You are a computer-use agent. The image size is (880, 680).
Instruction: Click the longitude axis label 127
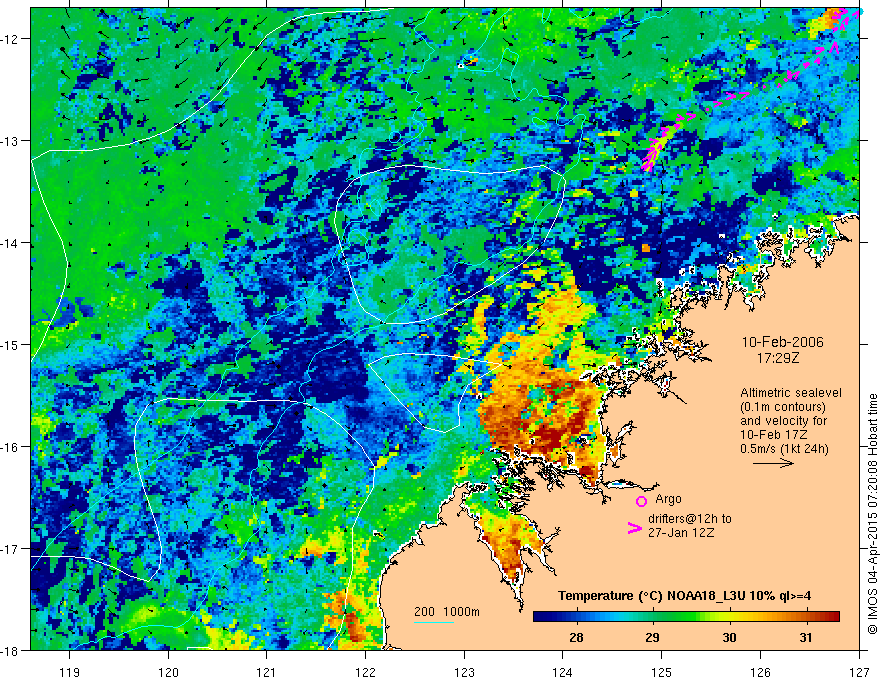(x=859, y=672)
